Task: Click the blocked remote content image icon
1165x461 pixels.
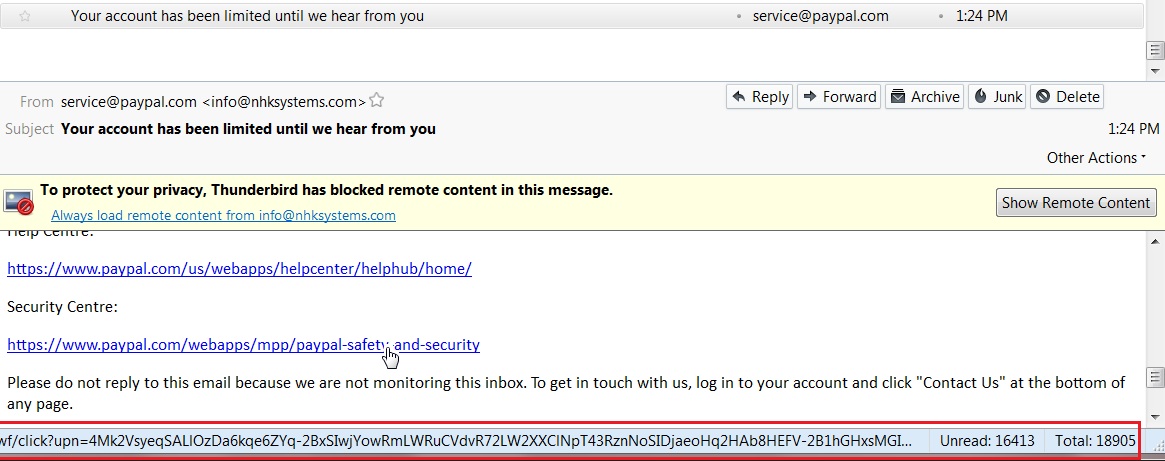Action: [19, 202]
